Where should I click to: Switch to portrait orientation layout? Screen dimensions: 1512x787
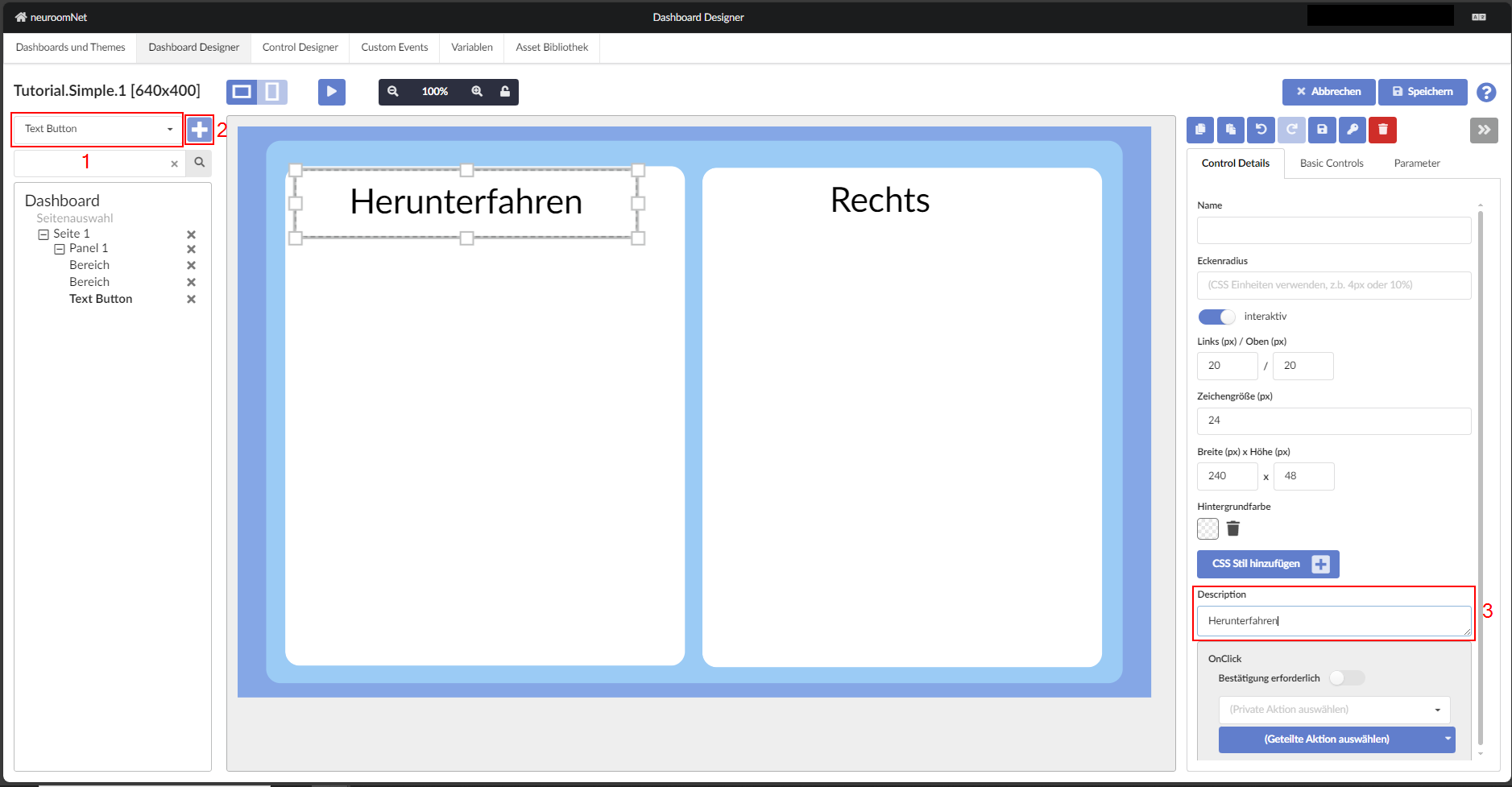[x=272, y=92]
